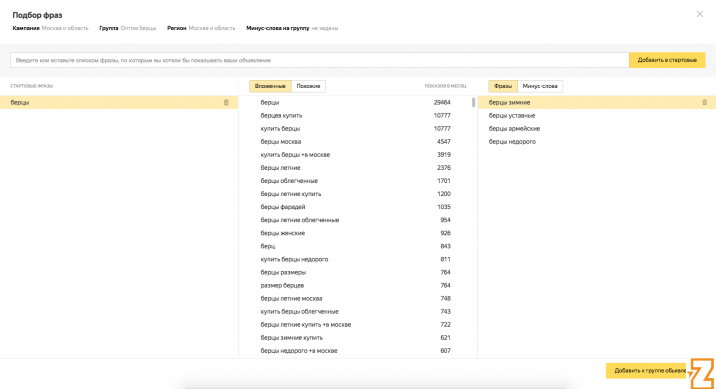Delete starting phrase 'берцы' with trash icon

point(226,102)
